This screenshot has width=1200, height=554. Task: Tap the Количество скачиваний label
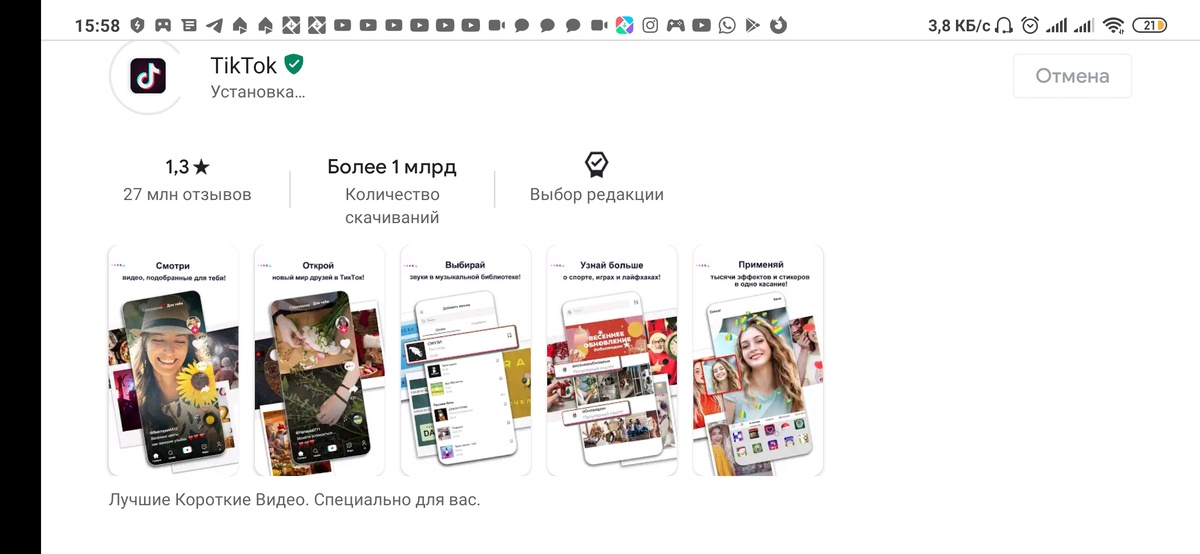click(x=392, y=206)
